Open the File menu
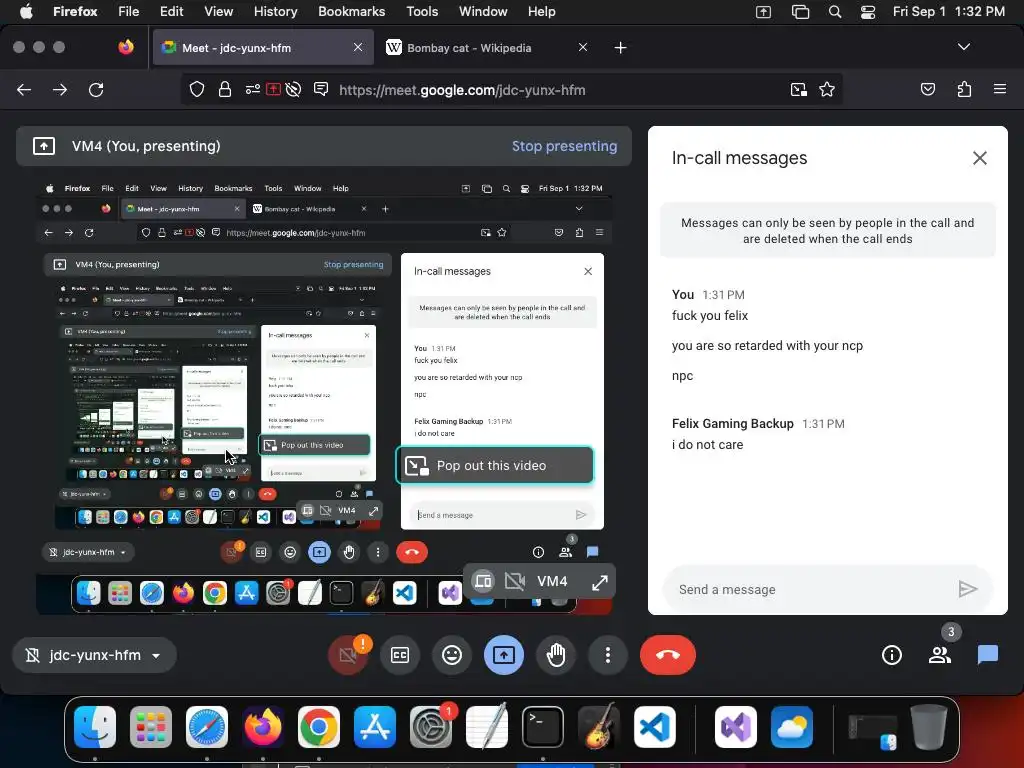Screen dimensions: 1024x768 point(129,11)
